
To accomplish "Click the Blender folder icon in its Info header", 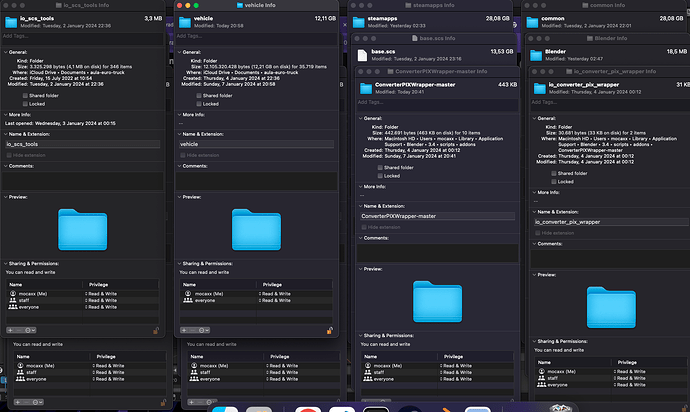I will [536, 55].
